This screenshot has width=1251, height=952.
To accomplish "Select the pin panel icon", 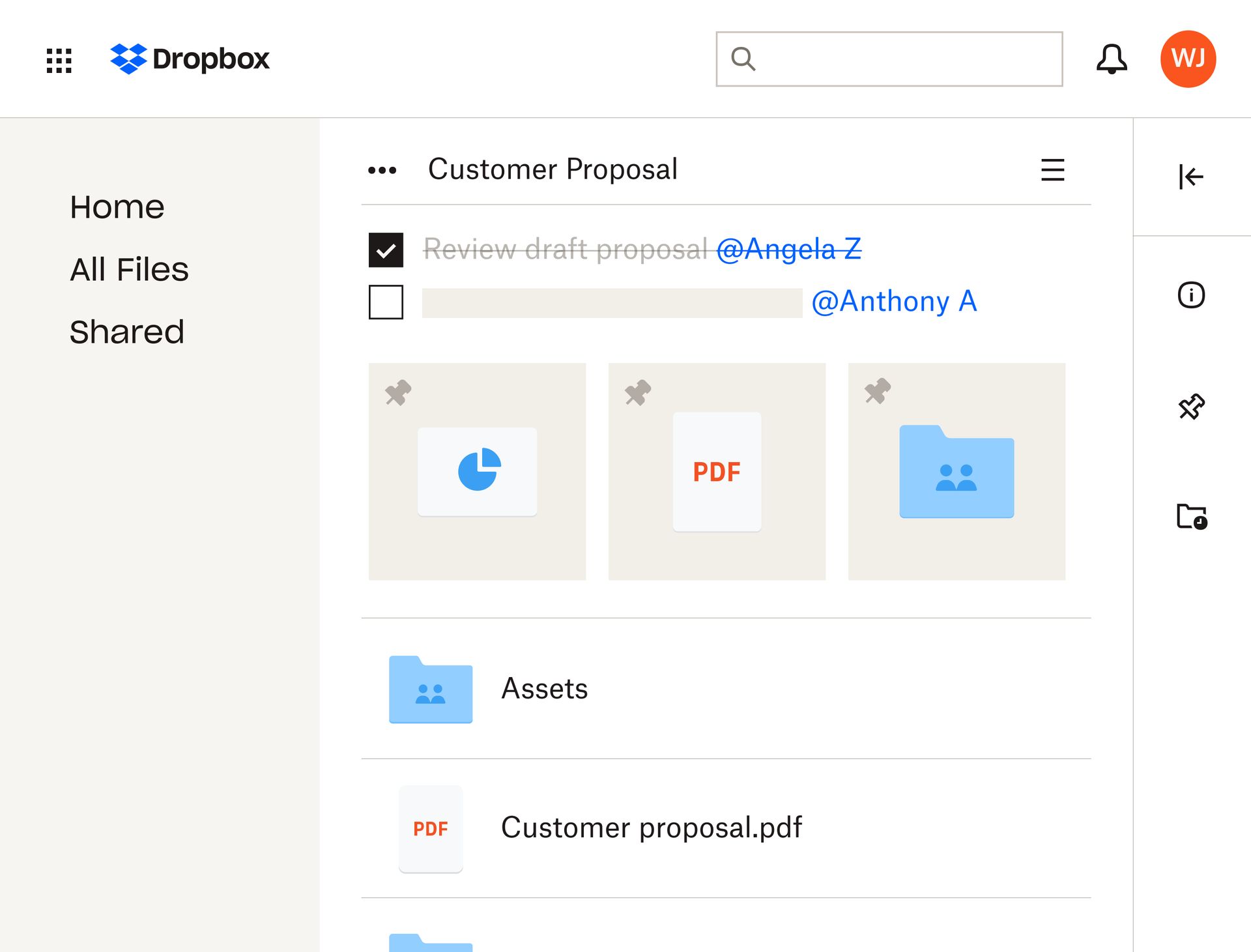I will (x=1191, y=407).
